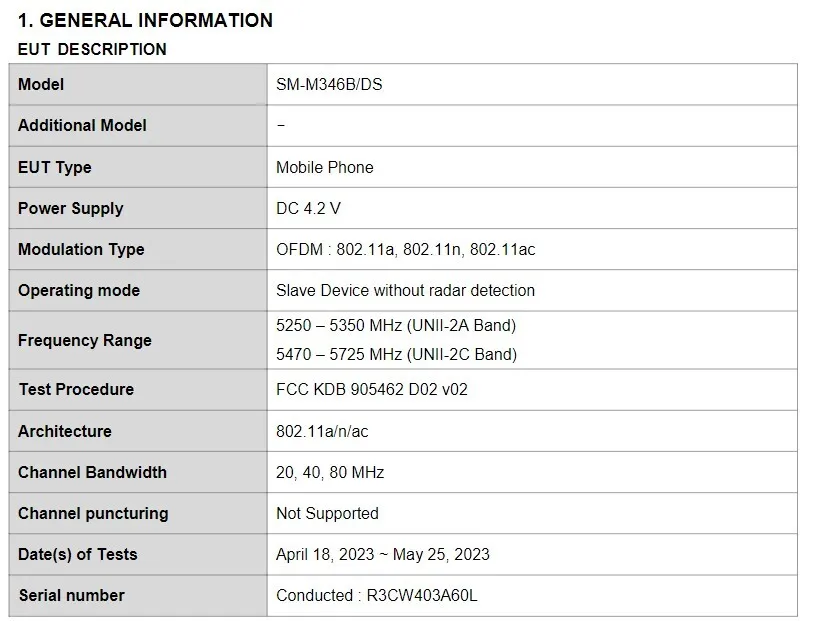Click the serial number R3CW403A60L text

419,595
